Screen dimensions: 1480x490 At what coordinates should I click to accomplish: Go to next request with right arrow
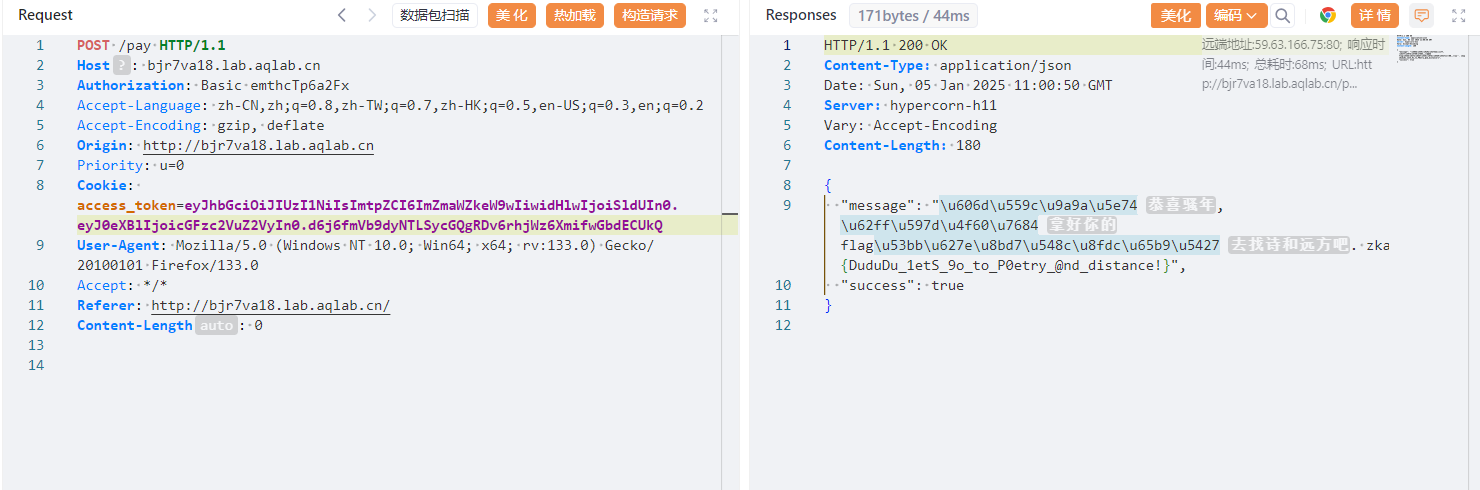tap(372, 15)
